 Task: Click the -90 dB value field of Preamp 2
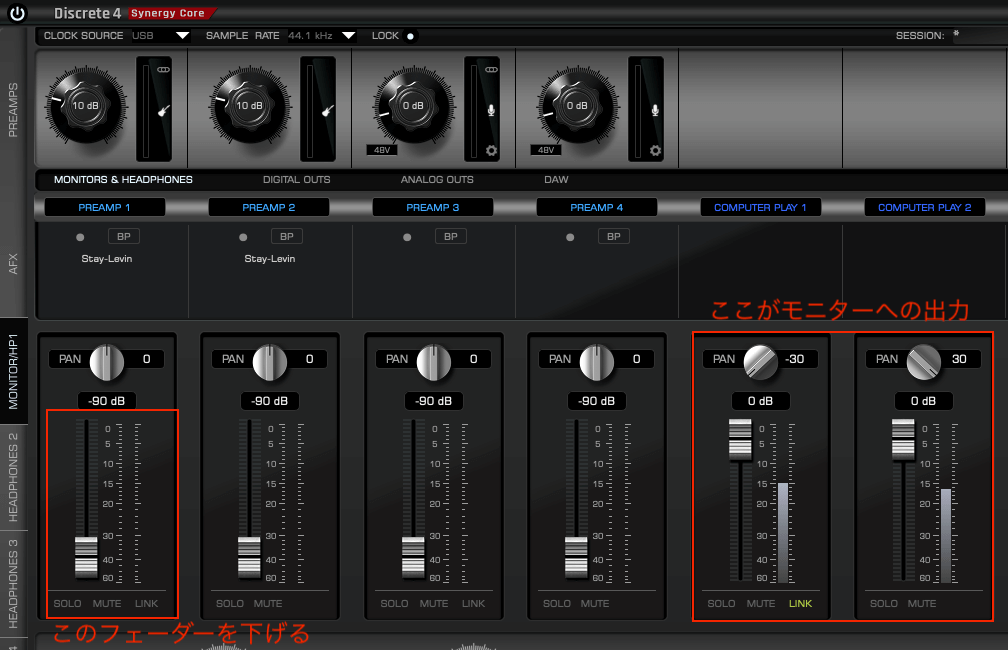tap(270, 401)
